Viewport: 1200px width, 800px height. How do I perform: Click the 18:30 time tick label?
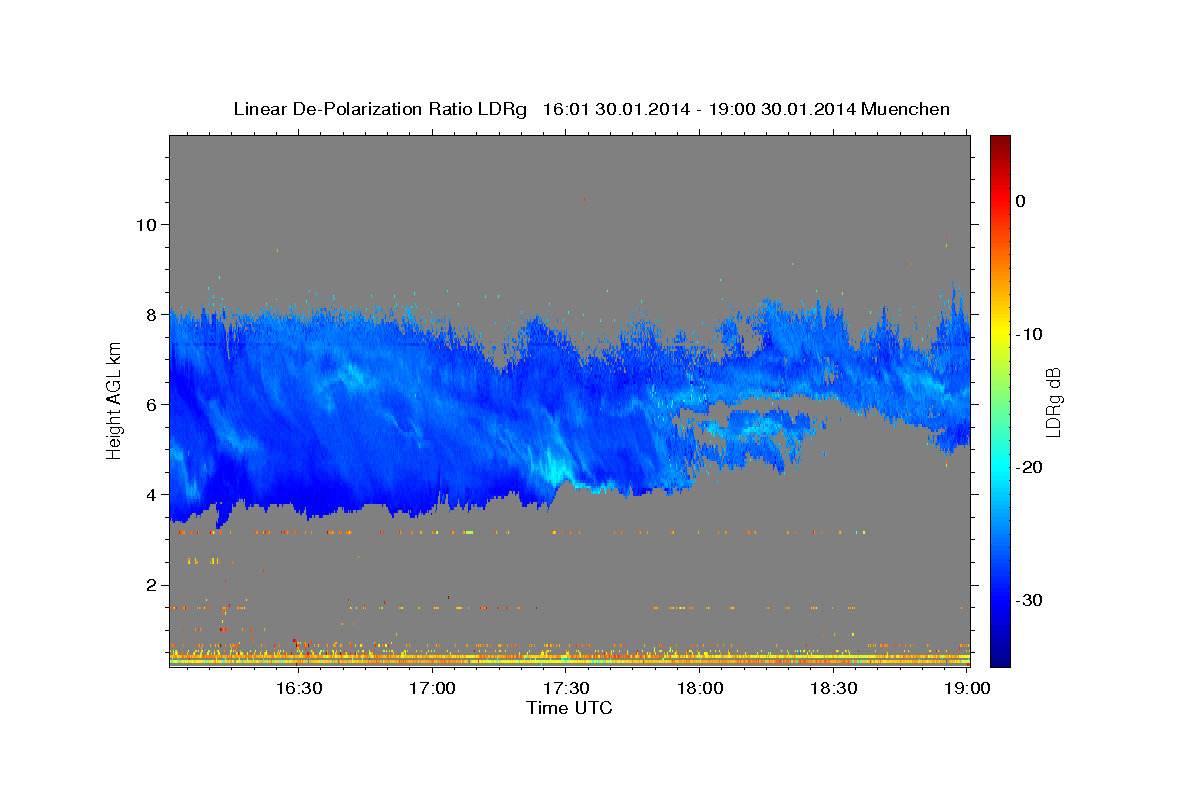pyautogui.click(x=833, y=689)
